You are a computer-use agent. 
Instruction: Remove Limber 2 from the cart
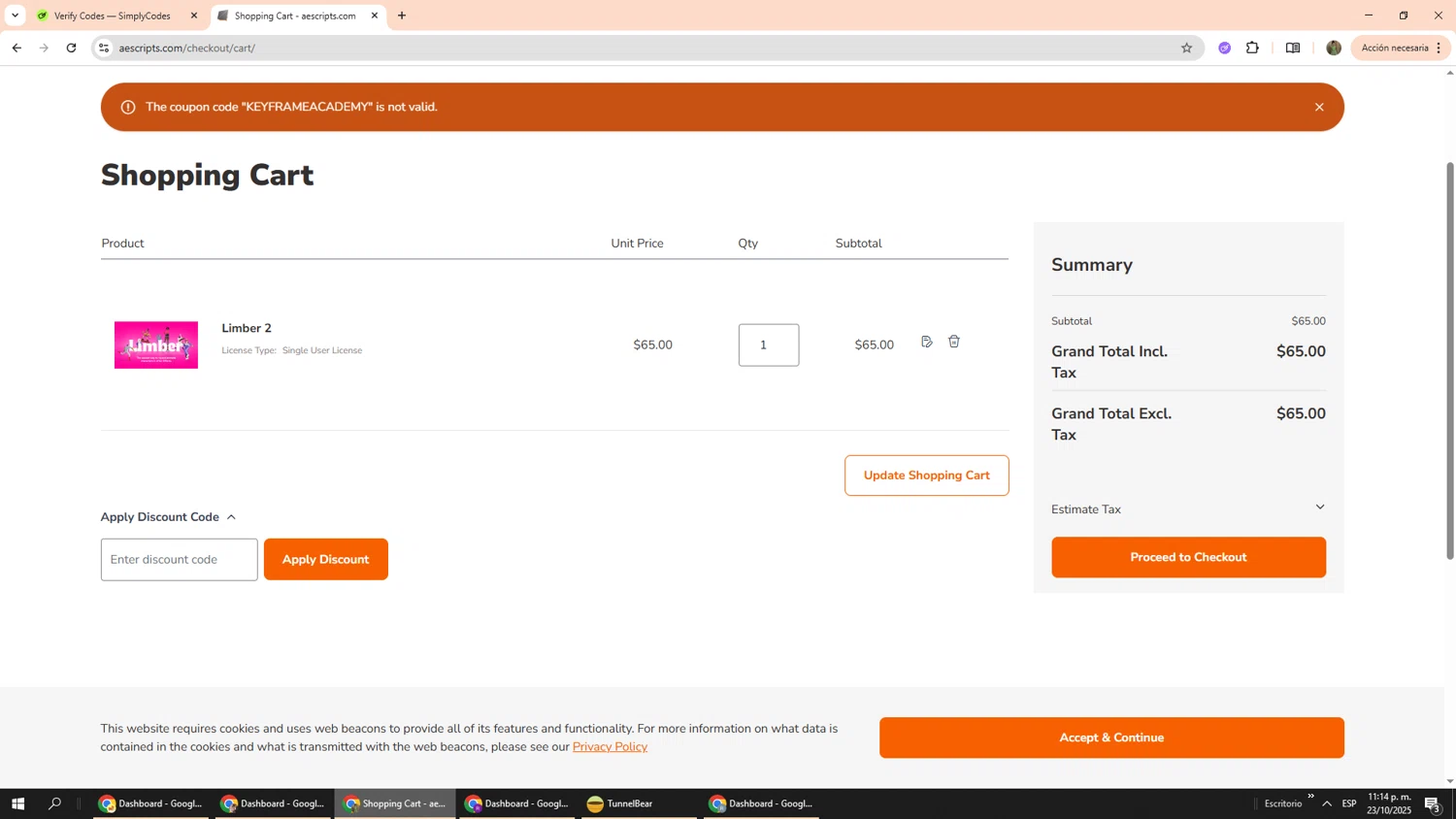coord(954,342)
